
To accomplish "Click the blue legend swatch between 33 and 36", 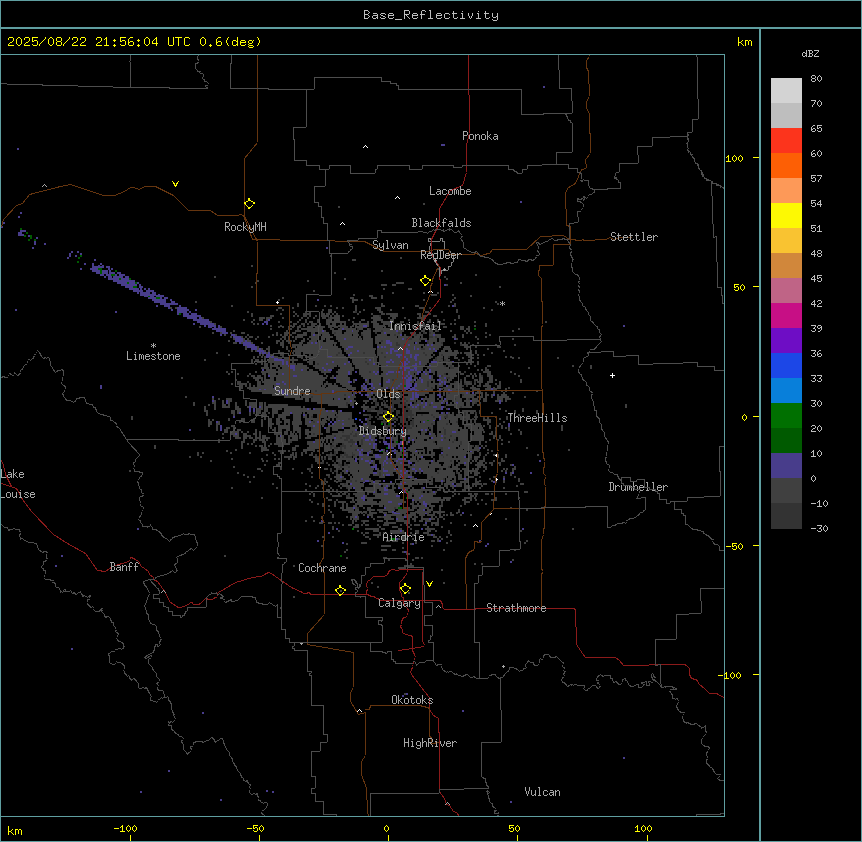I will [786, 366].
